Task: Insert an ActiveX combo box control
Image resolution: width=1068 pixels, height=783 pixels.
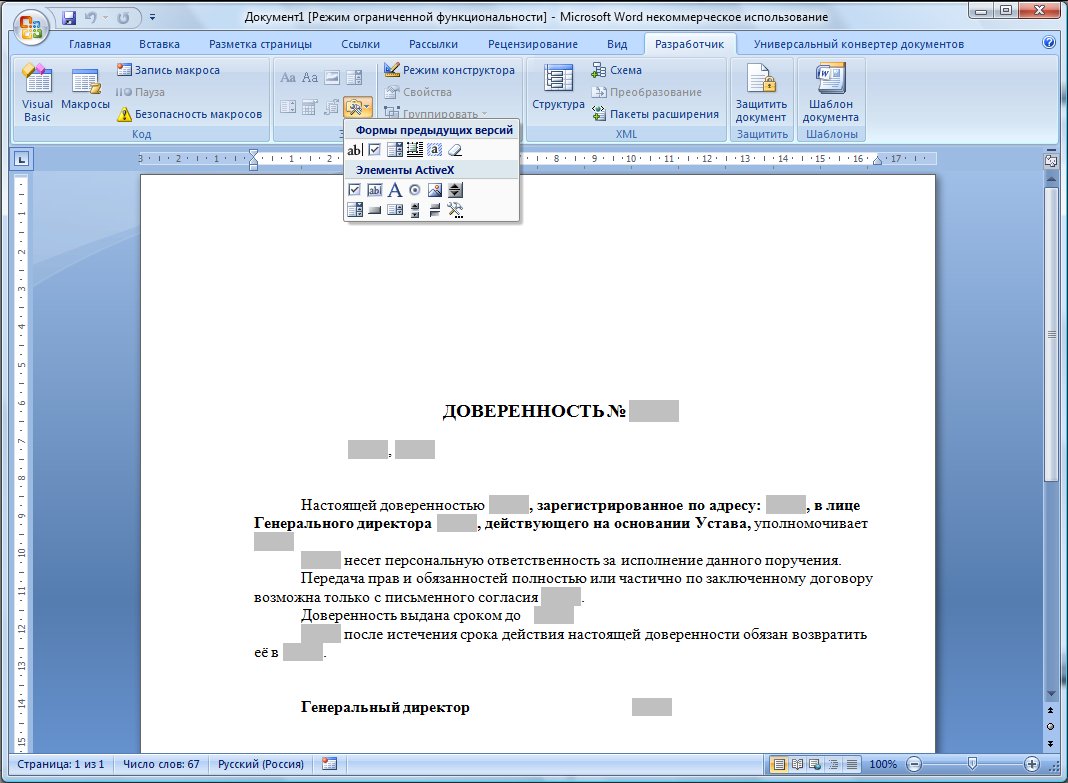Action: coord(354,210)
